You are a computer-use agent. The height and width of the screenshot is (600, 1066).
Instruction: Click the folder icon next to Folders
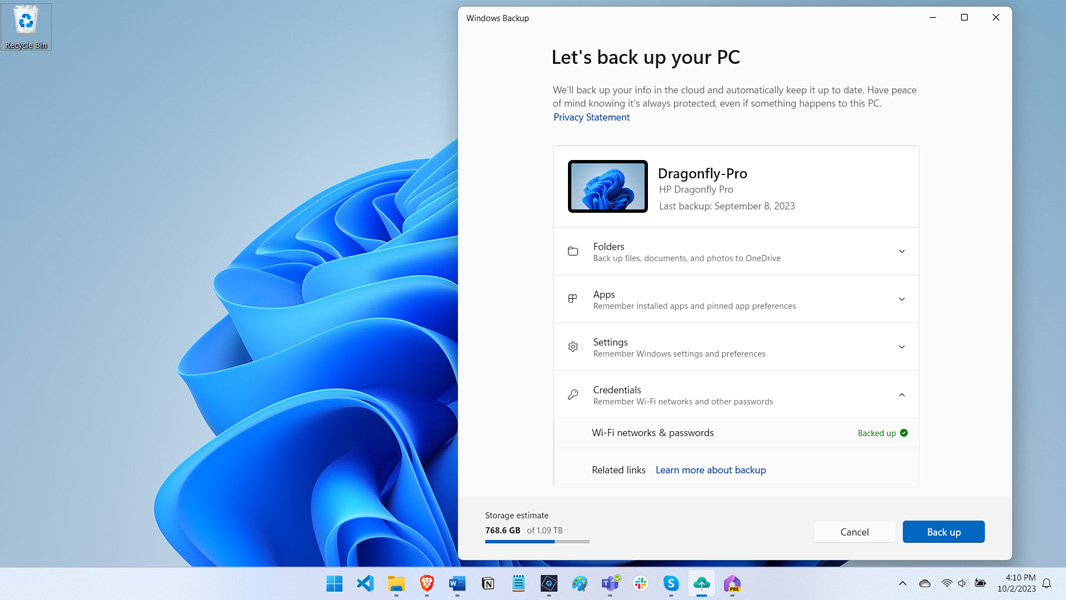click(573, 251)
